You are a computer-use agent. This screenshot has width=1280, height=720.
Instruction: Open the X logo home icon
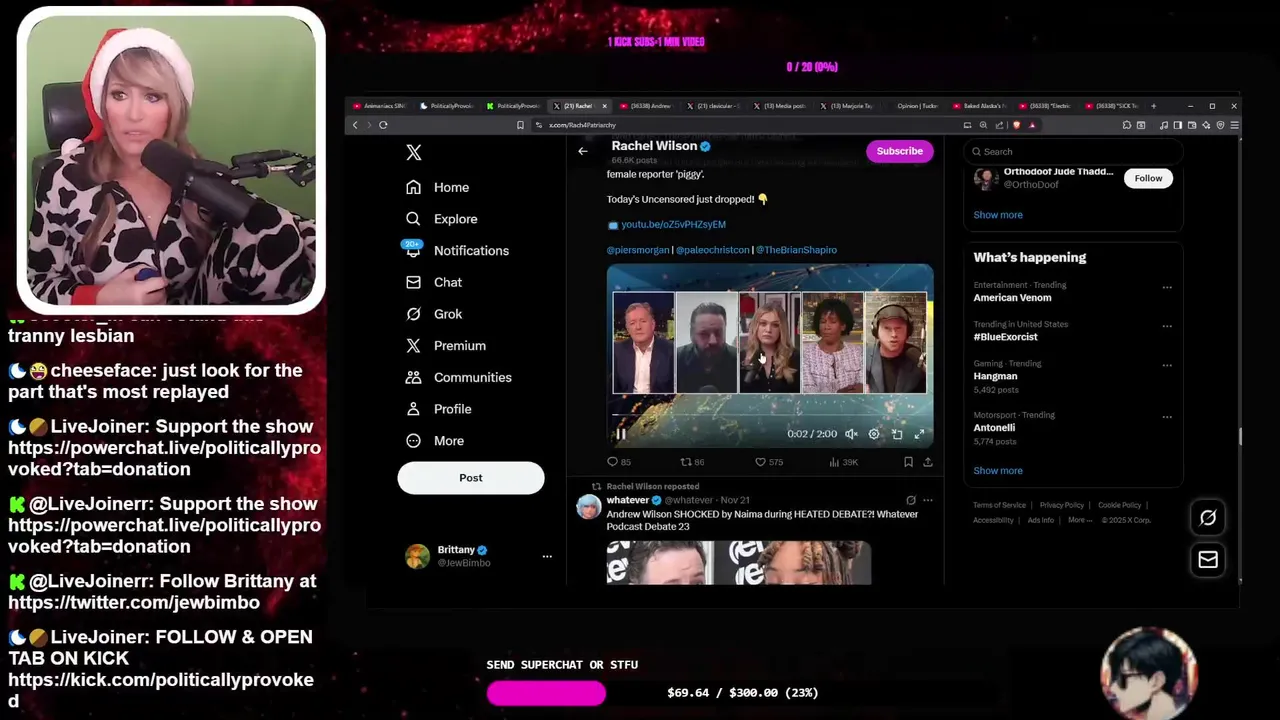coord(414,152)
